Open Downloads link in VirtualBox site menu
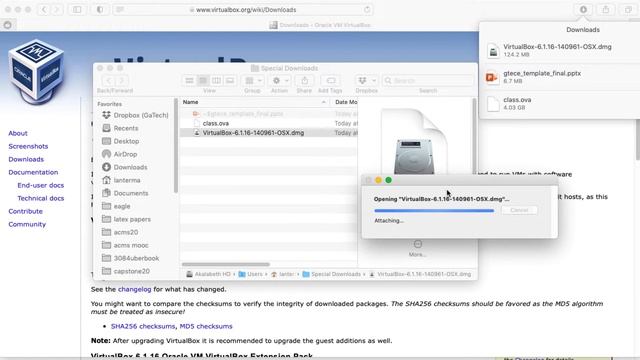The image size is (640, 360). click(26, 159)
